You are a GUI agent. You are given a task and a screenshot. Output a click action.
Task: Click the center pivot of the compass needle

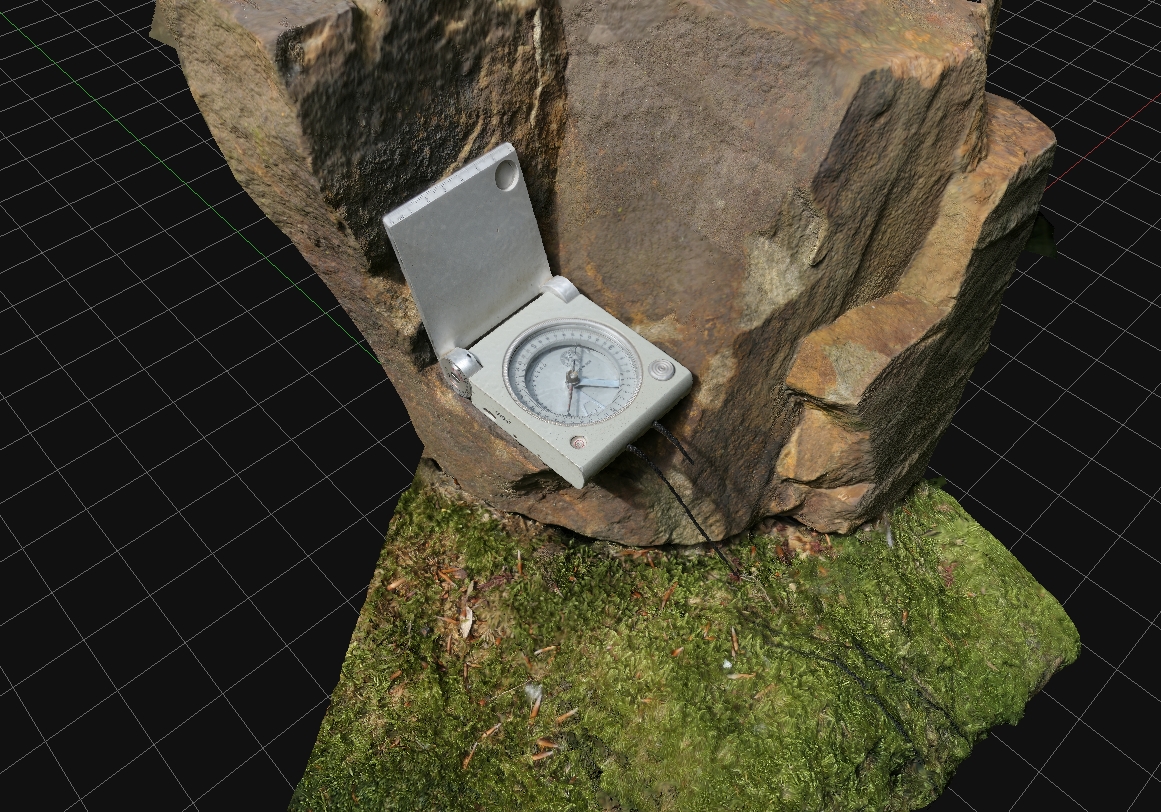573,375
